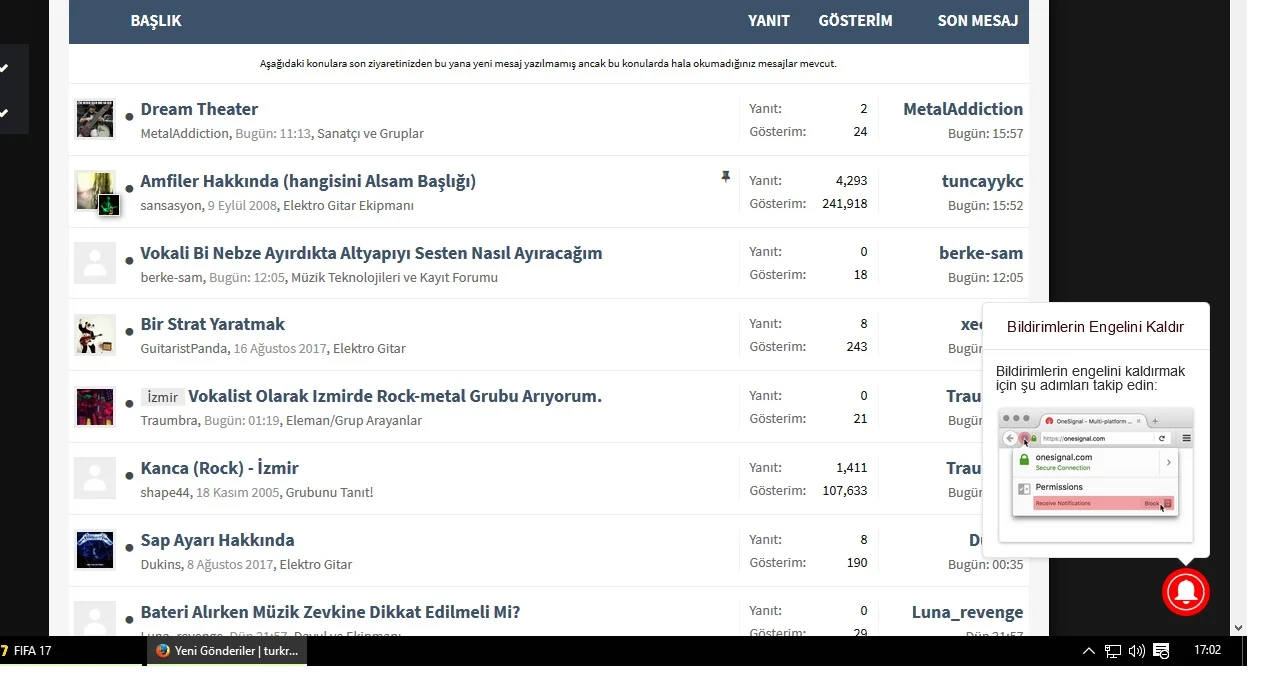Sort by BAŞLIK column header

pyautogui.click(x=155, y=20)
